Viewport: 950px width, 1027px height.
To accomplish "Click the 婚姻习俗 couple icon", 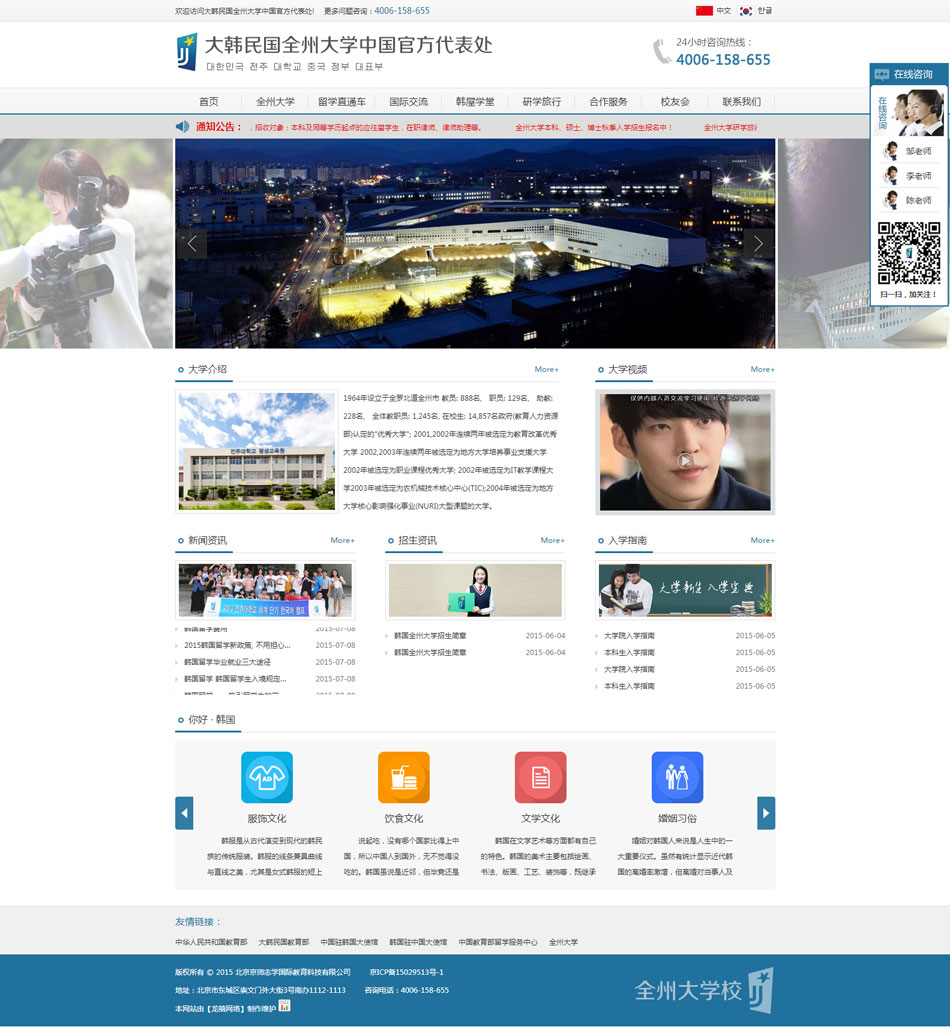I will (x=677, y=777).
